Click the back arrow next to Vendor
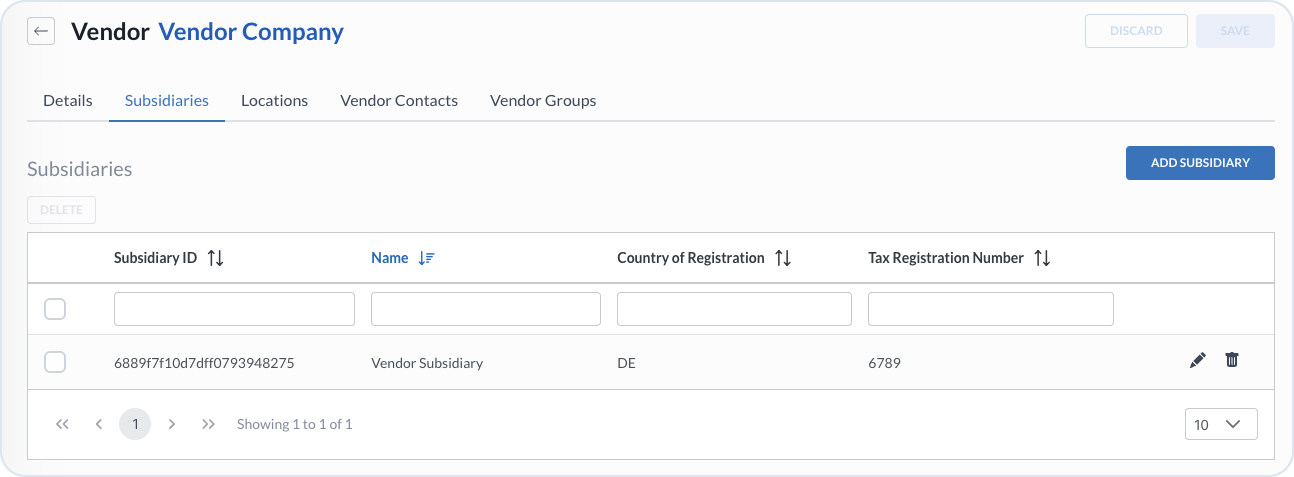The image size is (1294, 477). point(41,31)
